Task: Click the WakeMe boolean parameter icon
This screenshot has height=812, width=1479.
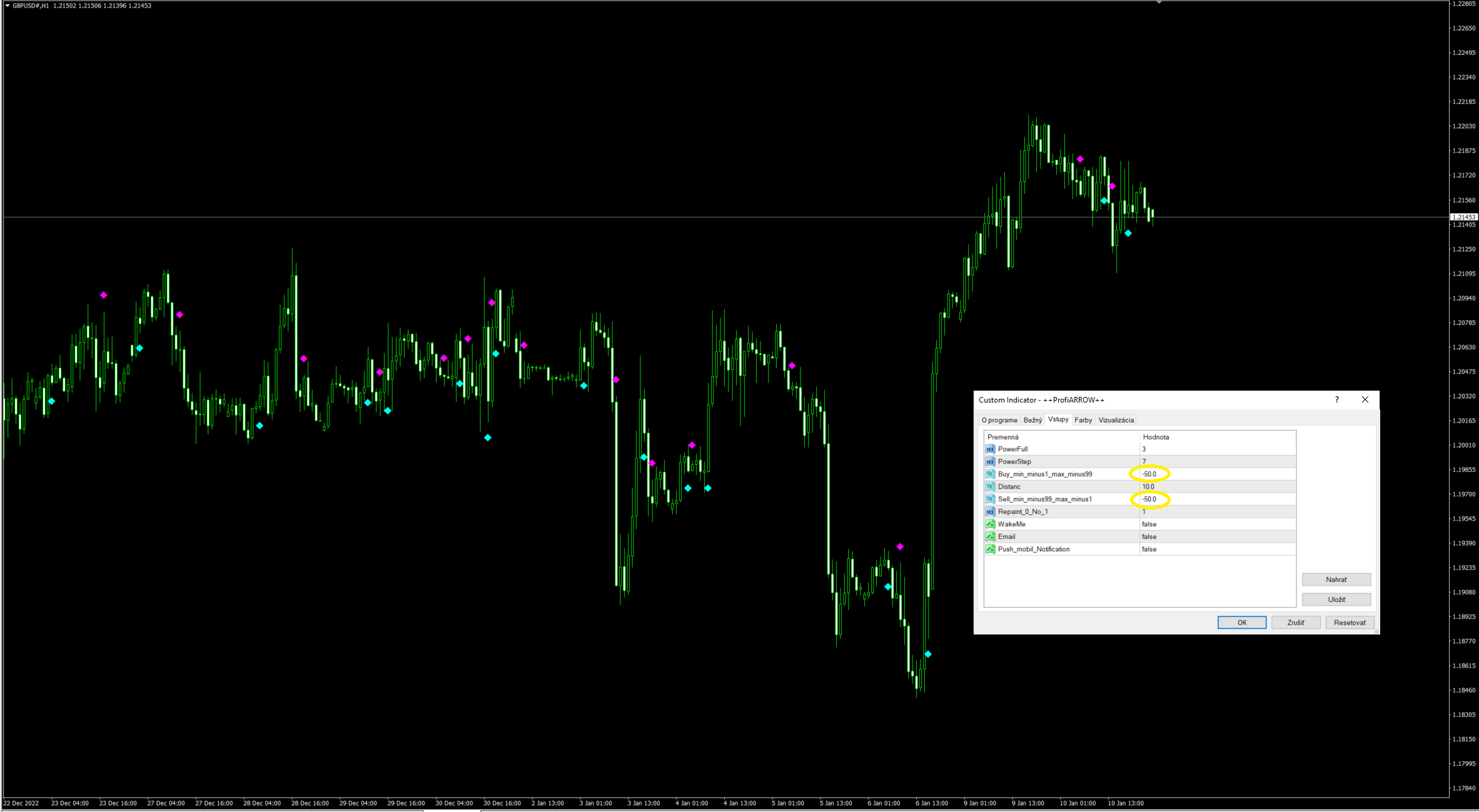Action: coord(990,524)
